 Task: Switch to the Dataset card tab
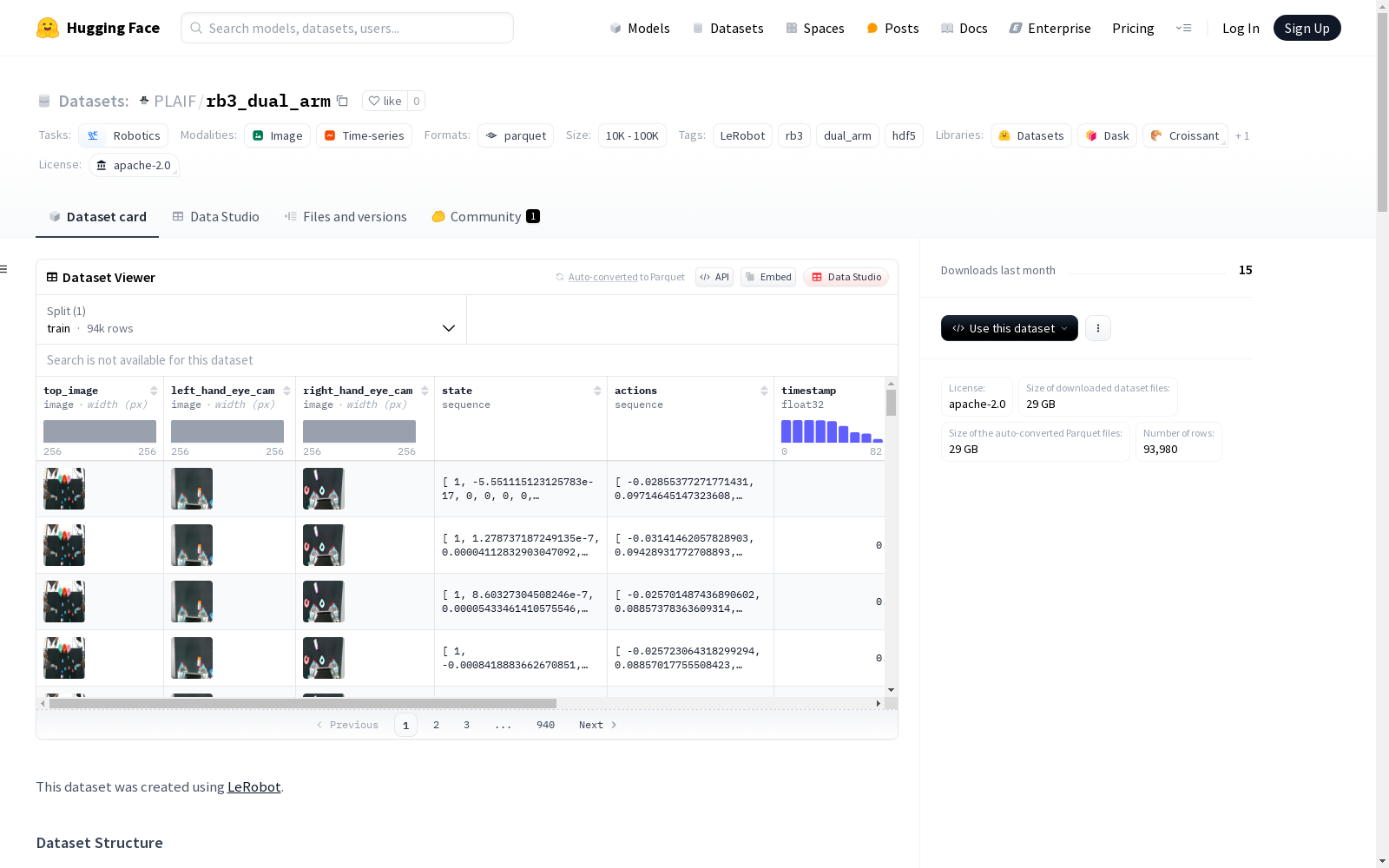click(x=97, y=217)
